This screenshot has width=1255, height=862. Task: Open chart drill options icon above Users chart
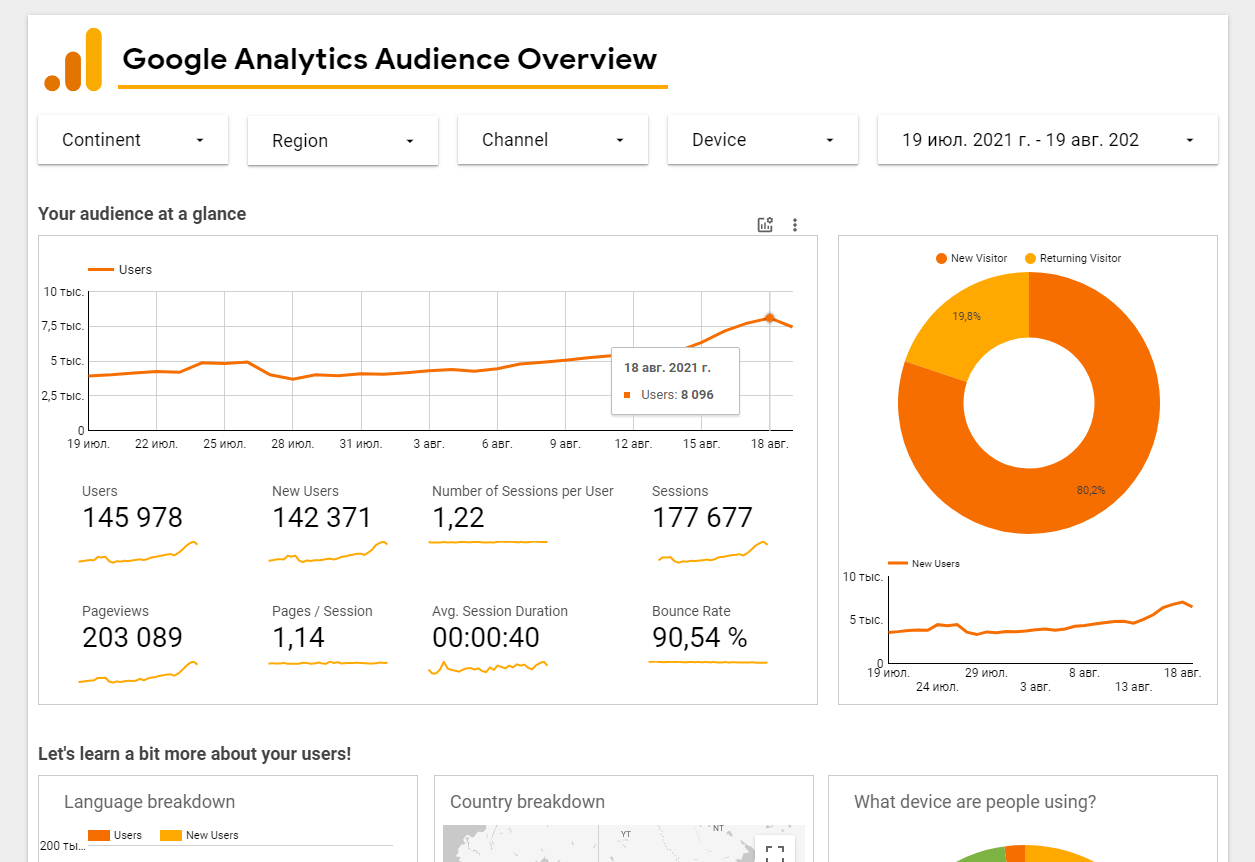(765, 225)
